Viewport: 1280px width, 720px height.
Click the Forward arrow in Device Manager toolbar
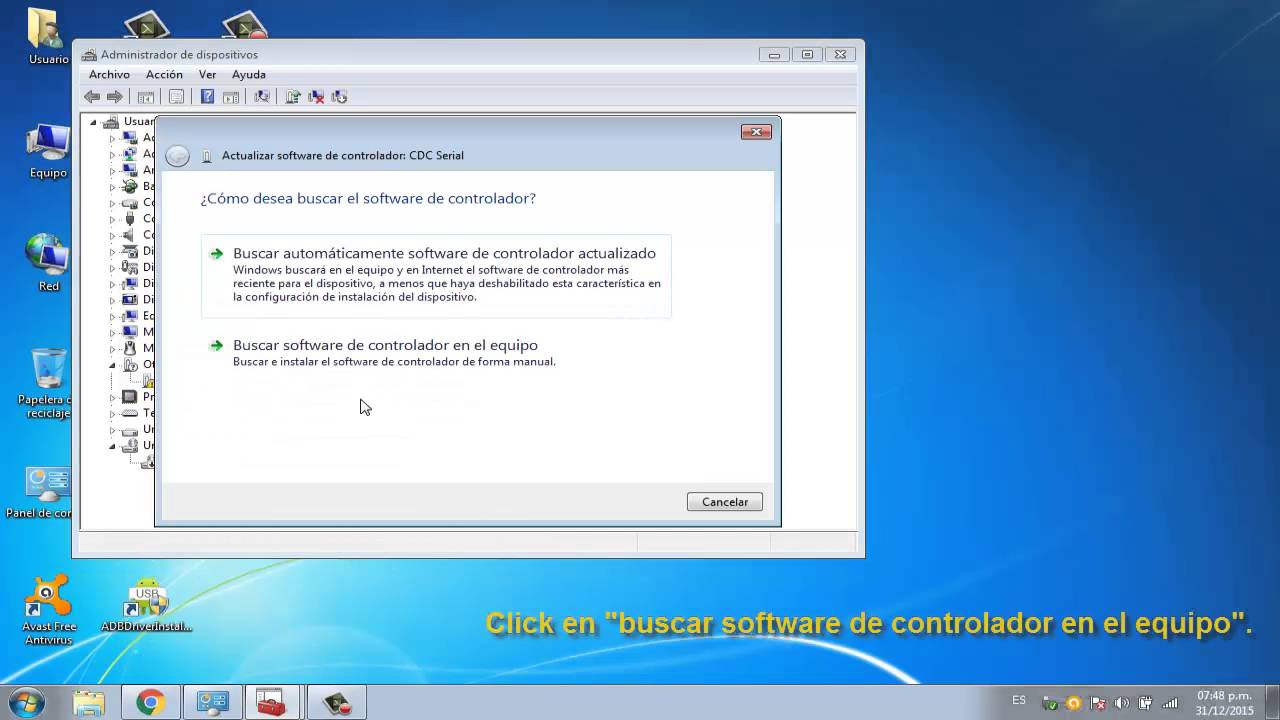pos(114,97)
